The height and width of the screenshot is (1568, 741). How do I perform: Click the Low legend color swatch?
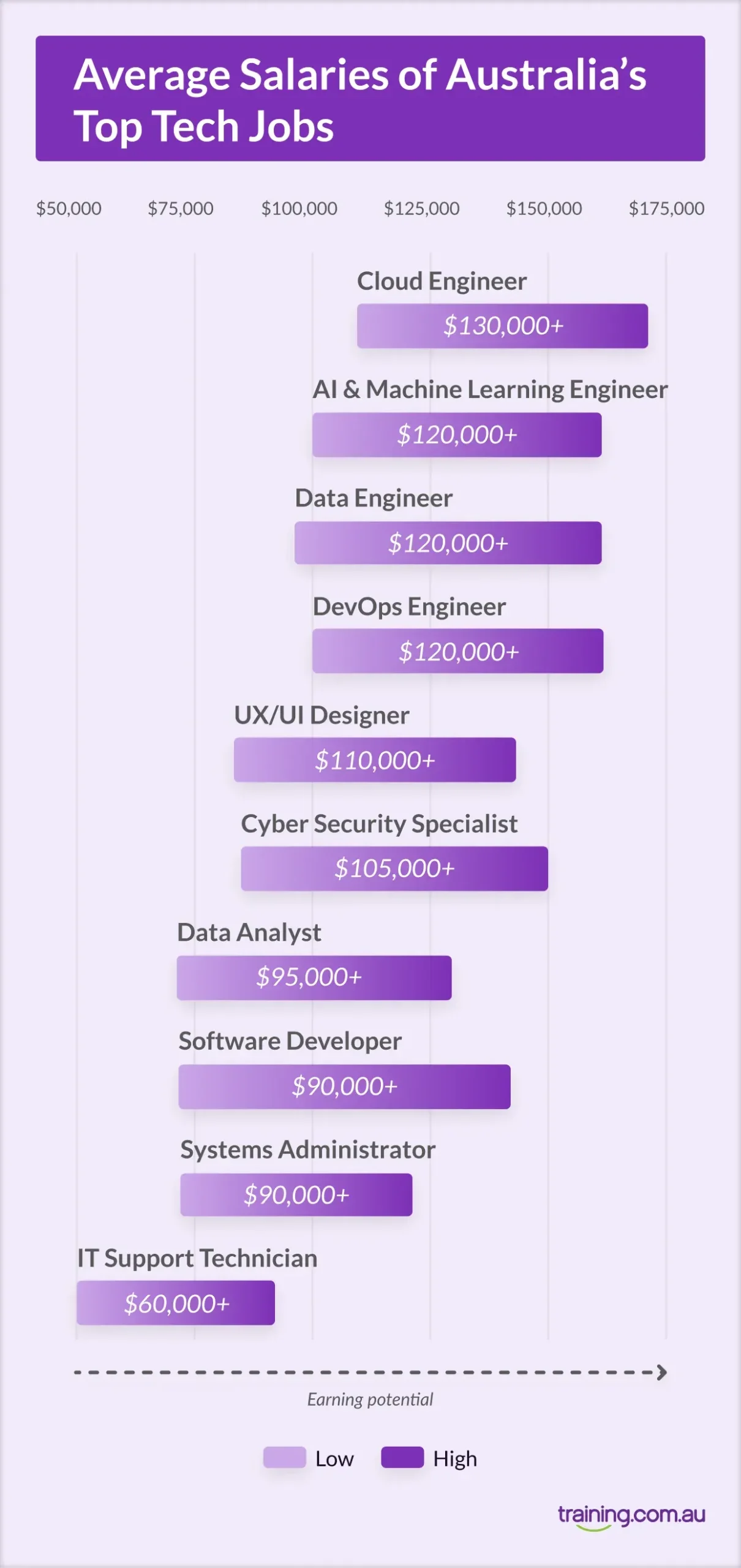point(284,1457)
